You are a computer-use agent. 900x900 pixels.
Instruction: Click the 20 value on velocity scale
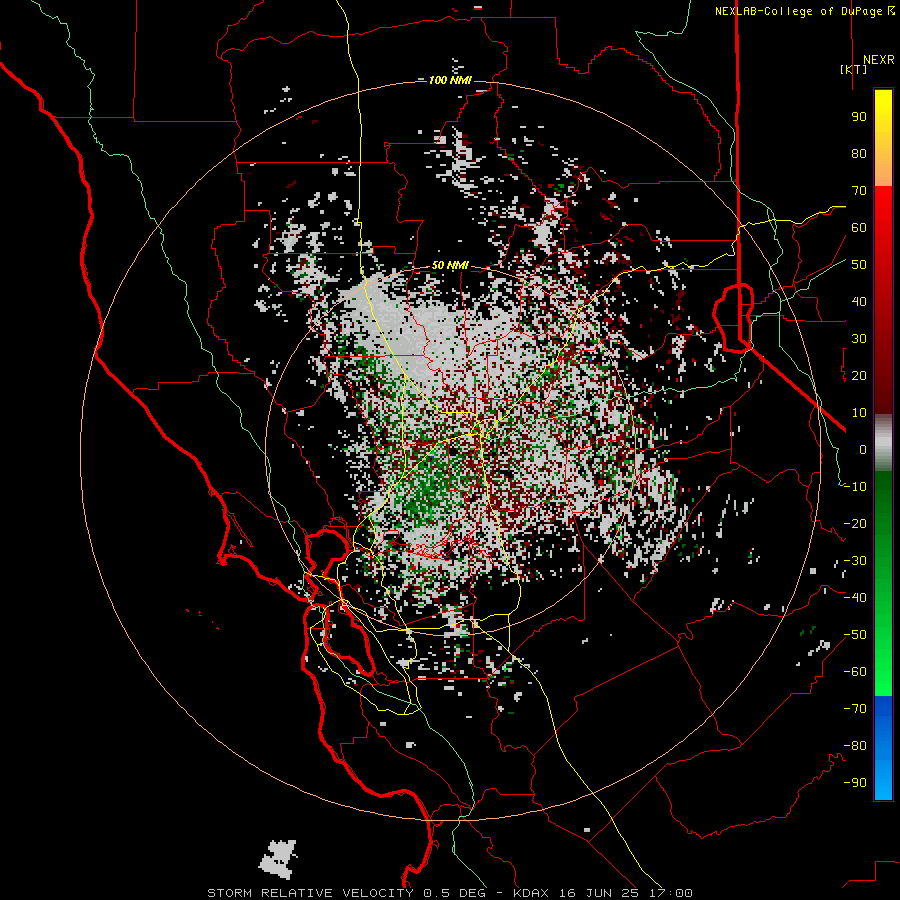click(859, 375)
